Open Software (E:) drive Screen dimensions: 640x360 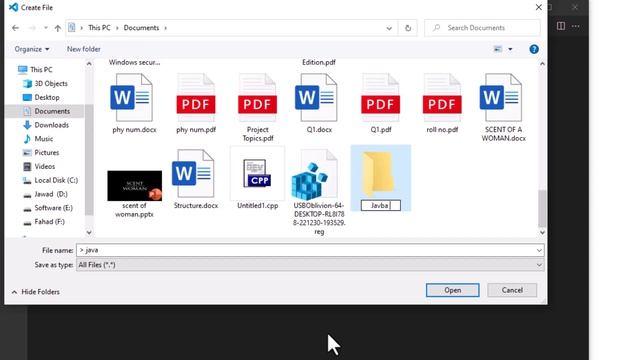(x=48, y=208)
